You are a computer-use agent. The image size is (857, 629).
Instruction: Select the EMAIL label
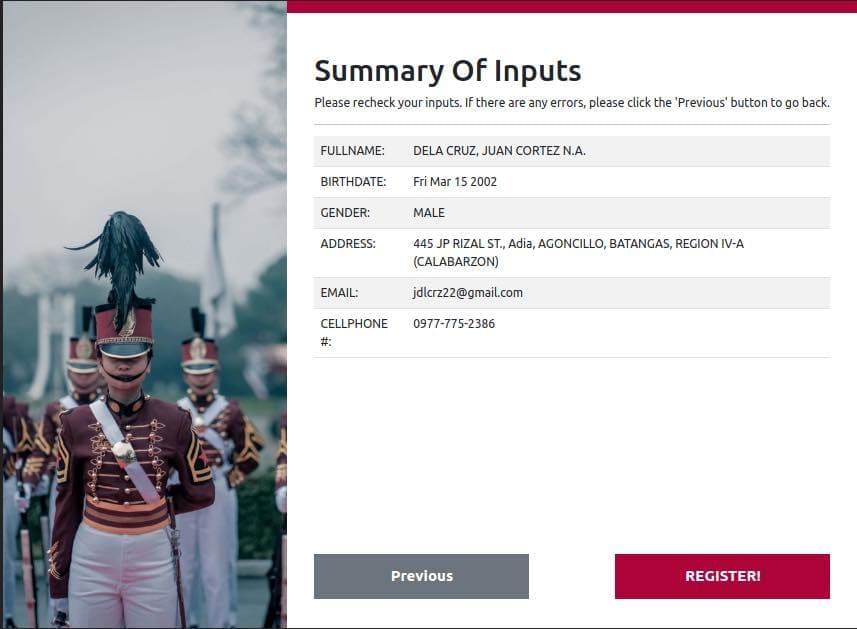pos(339,293)
